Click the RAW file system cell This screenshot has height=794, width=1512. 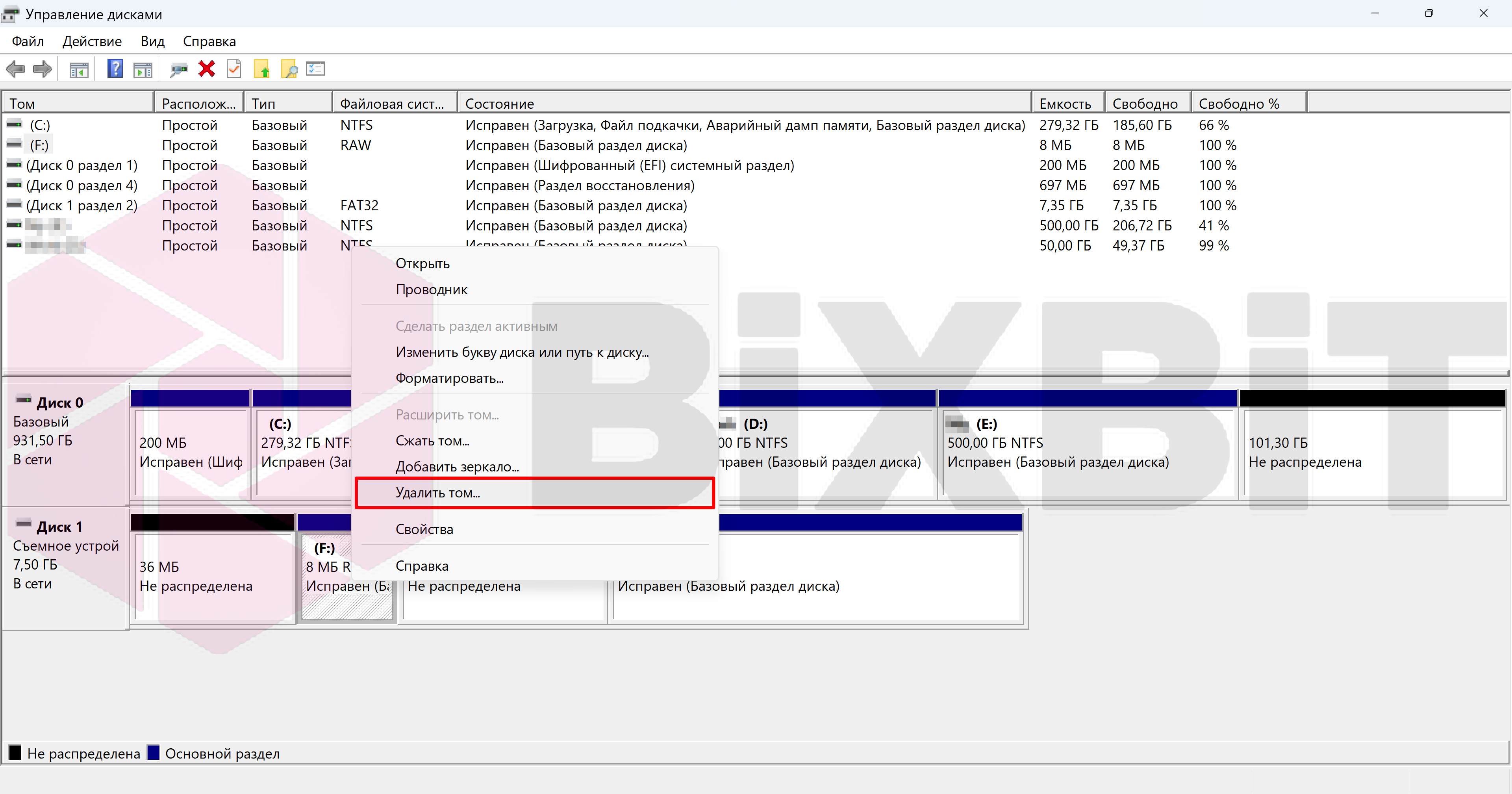coord(356,145)
